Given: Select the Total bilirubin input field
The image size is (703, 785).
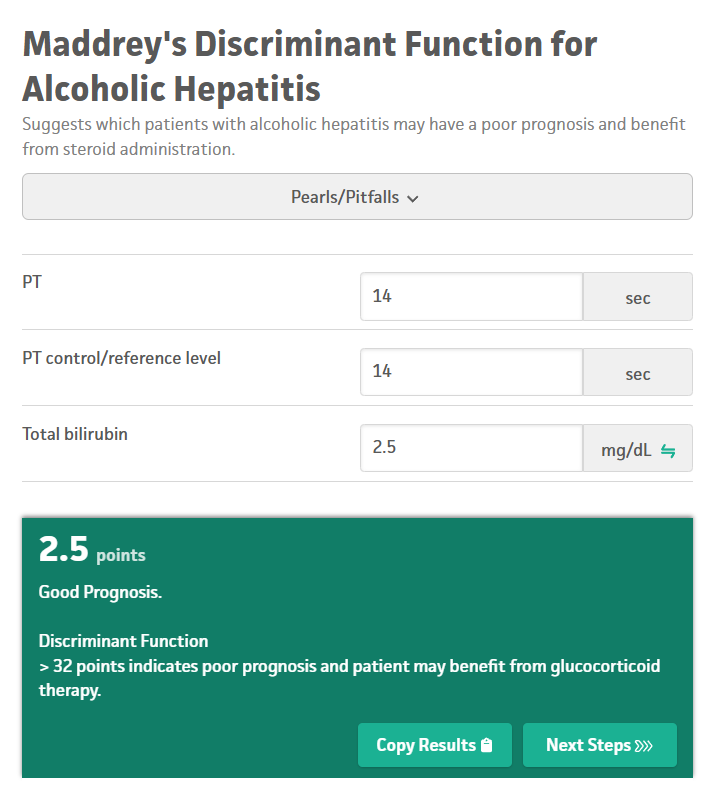Looking at the screenshot, I should point(471,448).
